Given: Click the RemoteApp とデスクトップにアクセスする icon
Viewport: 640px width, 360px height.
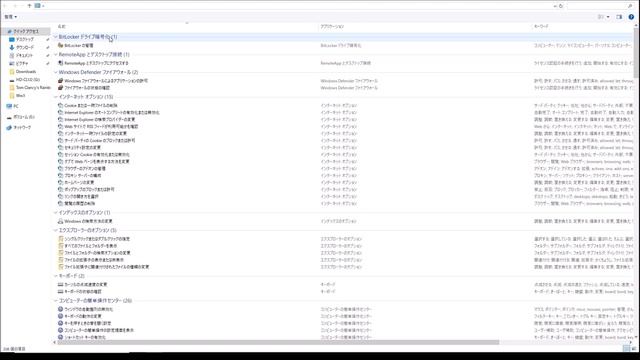Looking at the screenshot, I should [x=60, y=63].
